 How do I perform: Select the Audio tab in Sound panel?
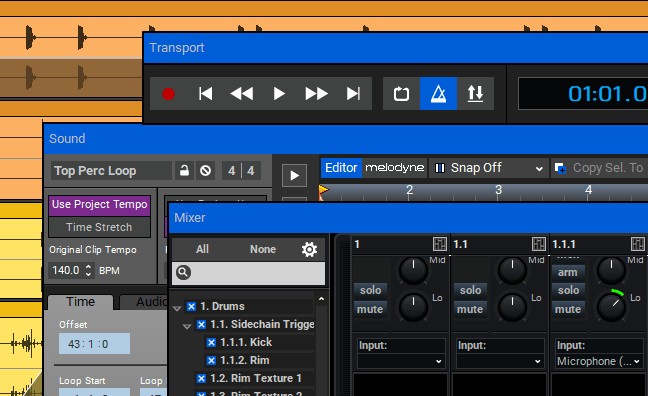click(144, 302)
